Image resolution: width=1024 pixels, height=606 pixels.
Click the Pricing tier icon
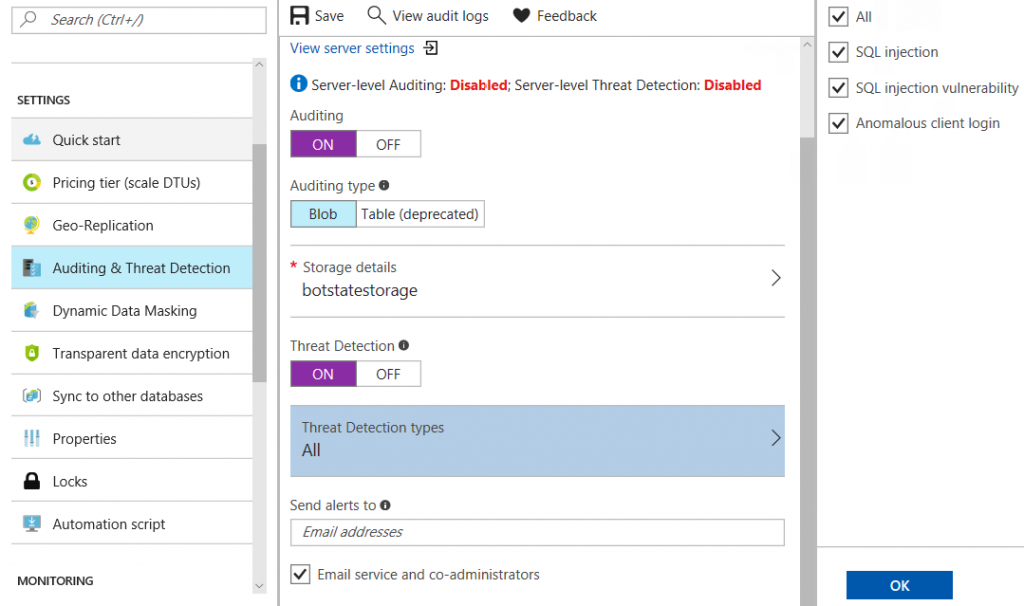pyautogui.click(x=32, y=183)
